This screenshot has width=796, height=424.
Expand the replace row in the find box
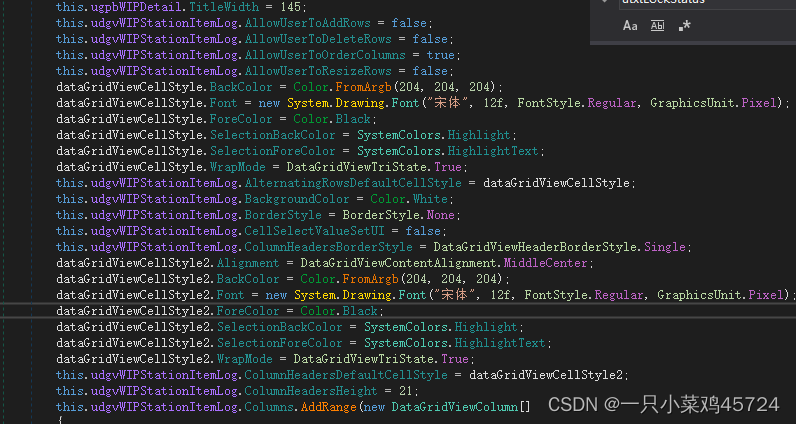point(605,2)
